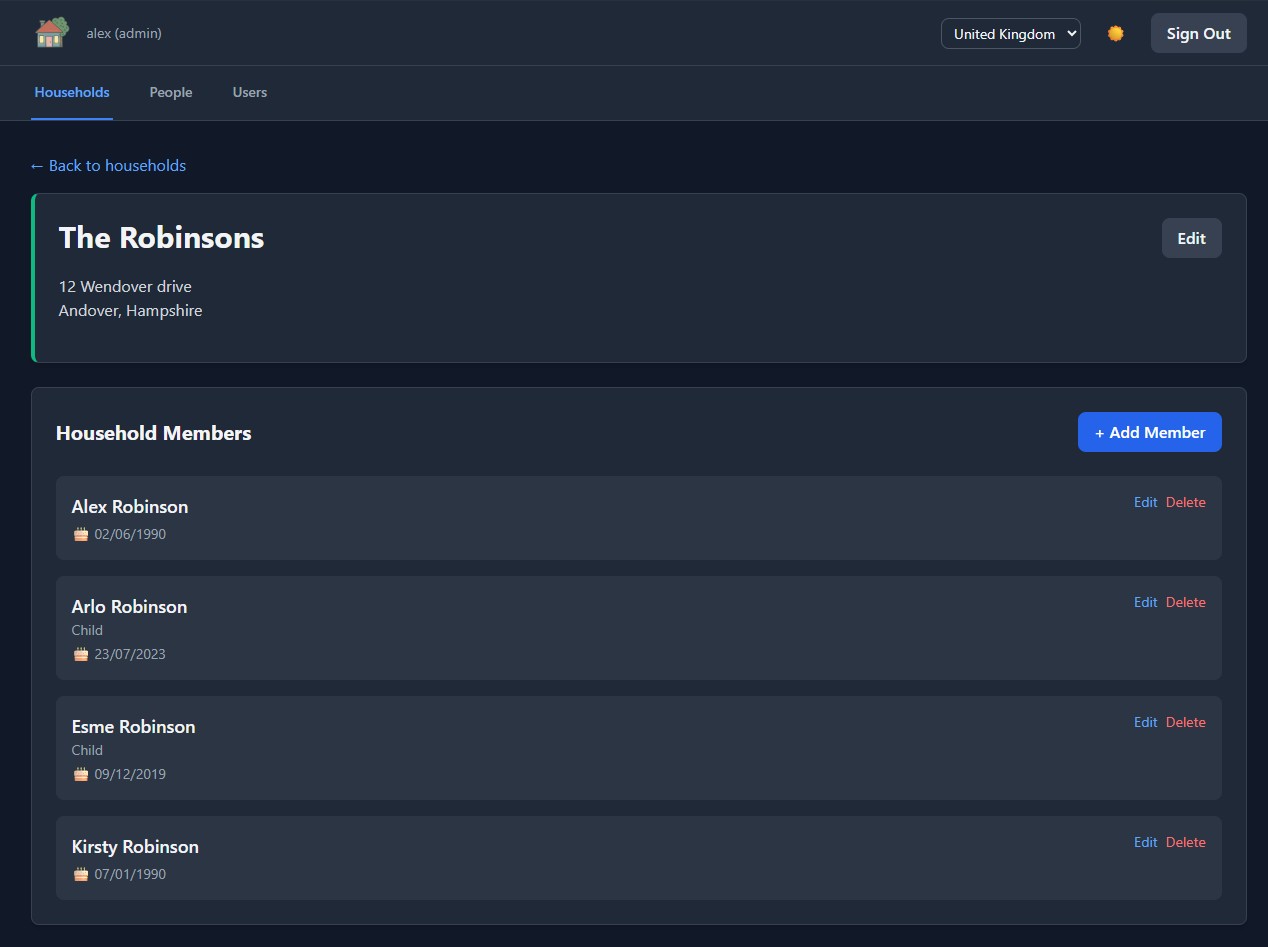Open the United Kingdom country dropdown

[x=1010, y=33]
